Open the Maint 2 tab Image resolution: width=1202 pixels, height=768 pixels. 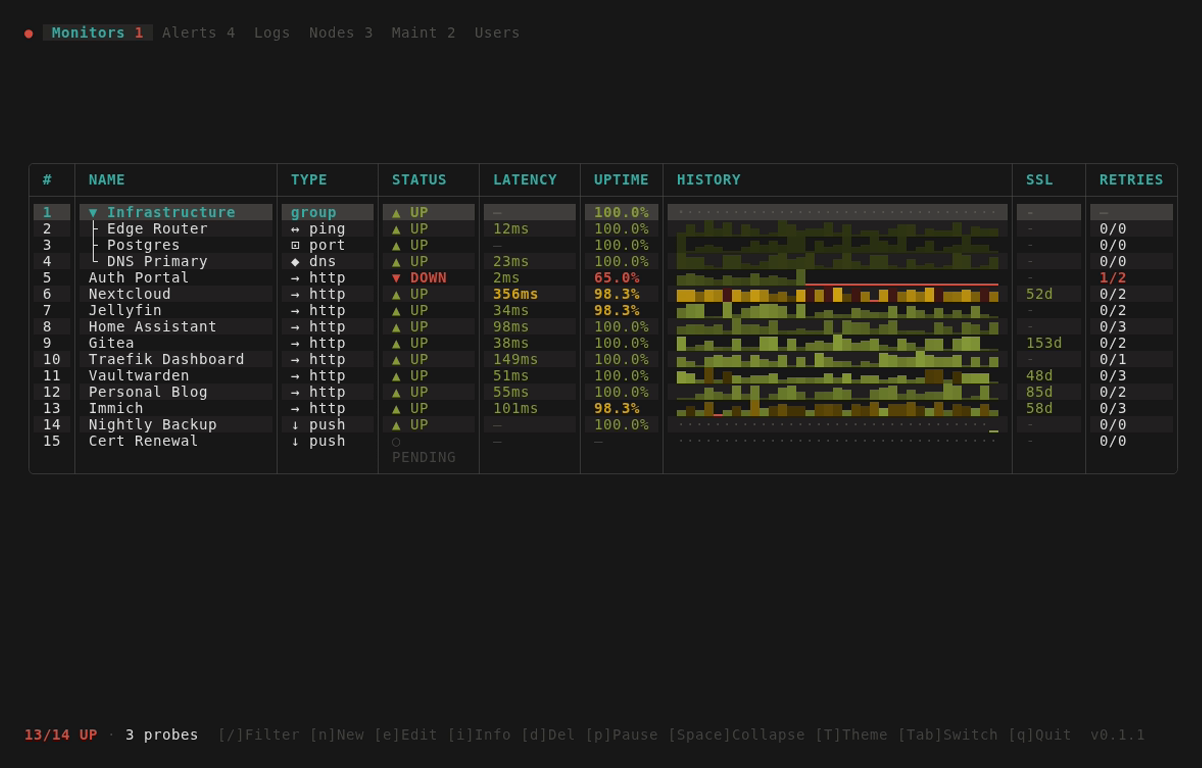click(424, 33)
